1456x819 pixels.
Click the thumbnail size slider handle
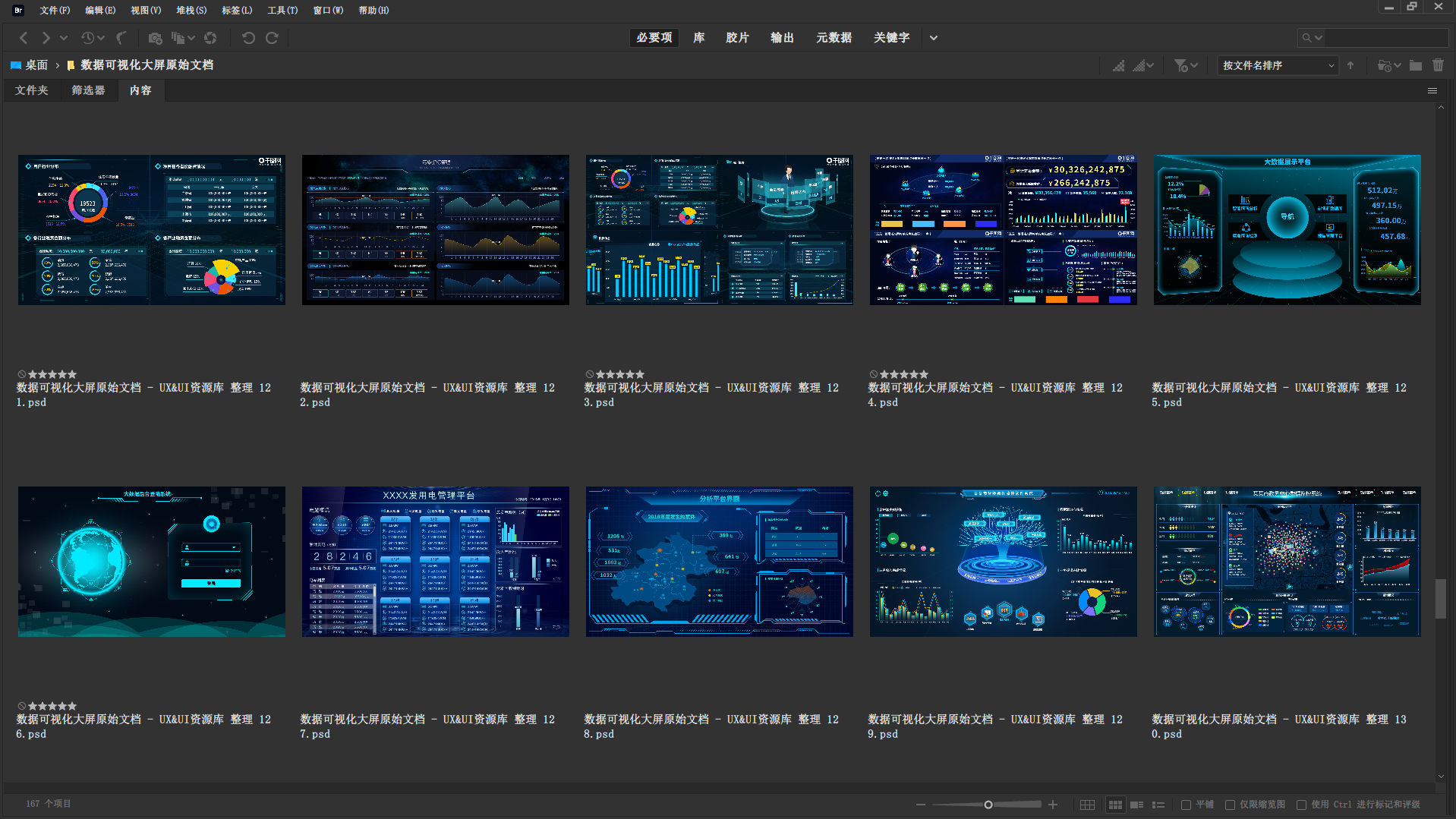(988, 805)
